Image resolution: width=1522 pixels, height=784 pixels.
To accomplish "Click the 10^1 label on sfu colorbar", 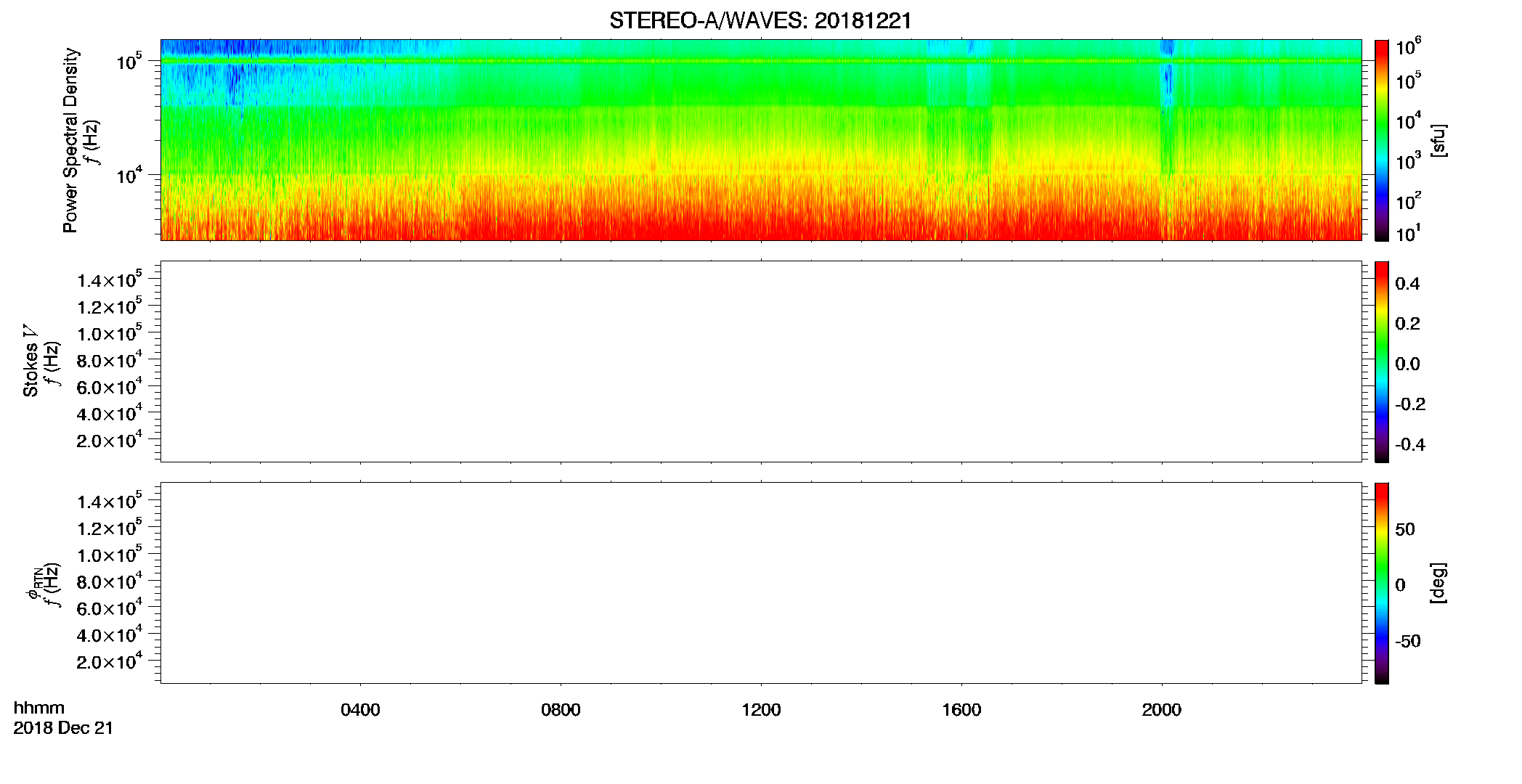I will pos(1408,233).
